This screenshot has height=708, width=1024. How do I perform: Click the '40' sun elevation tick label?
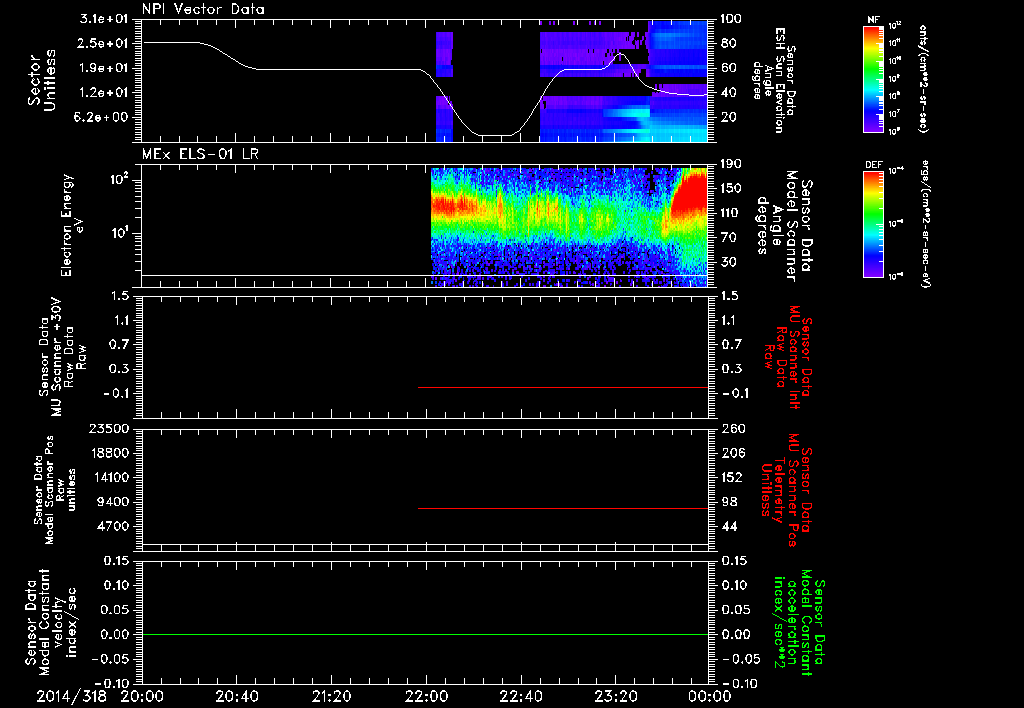coord(728,93)
